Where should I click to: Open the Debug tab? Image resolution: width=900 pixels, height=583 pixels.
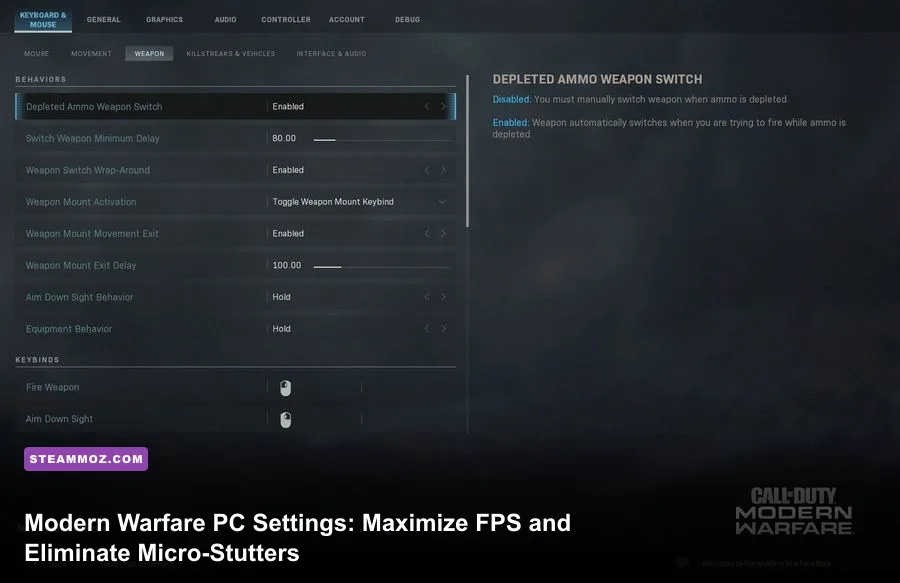pyautogui.click(x=408, y=20)
